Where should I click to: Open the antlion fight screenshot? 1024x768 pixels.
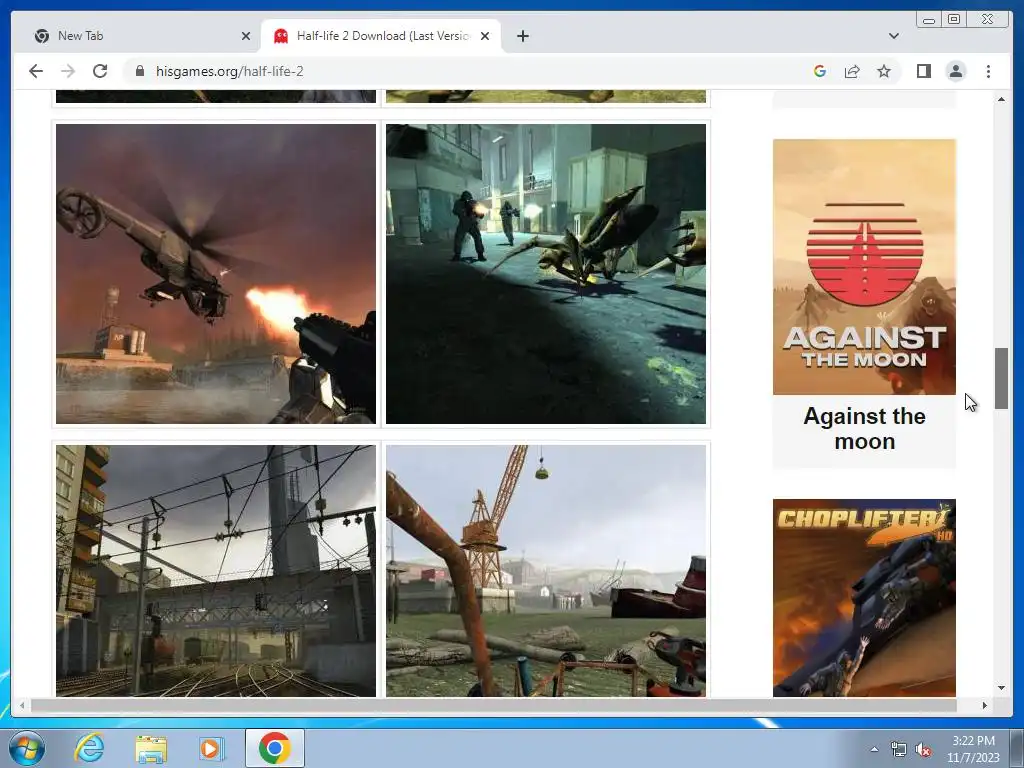546,274
